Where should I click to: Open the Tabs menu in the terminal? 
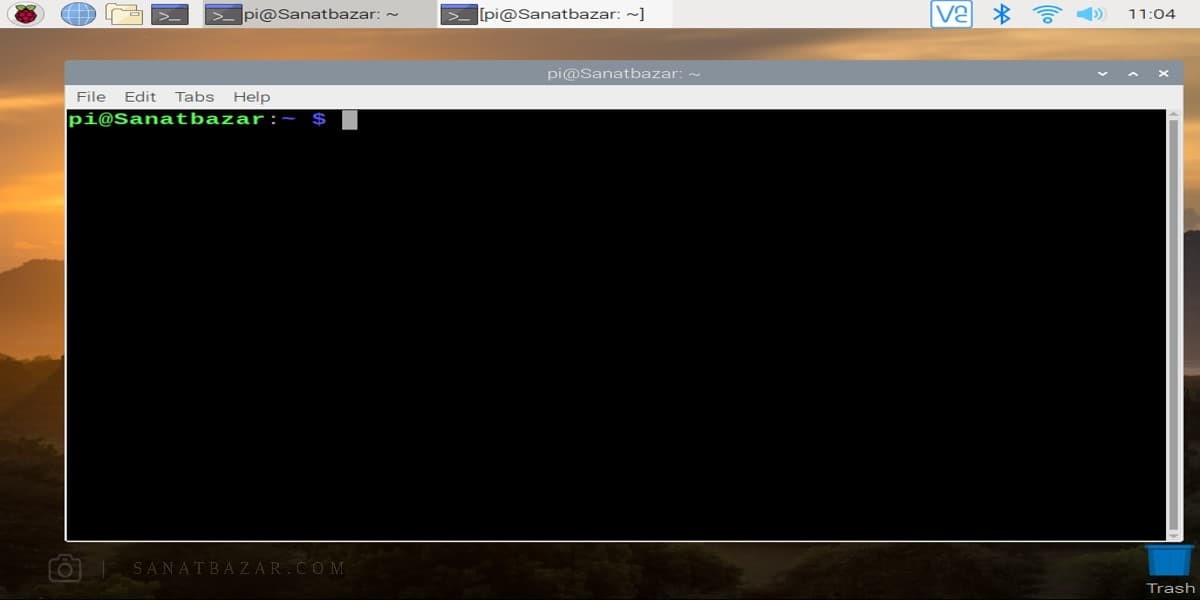tap(194, 96)
